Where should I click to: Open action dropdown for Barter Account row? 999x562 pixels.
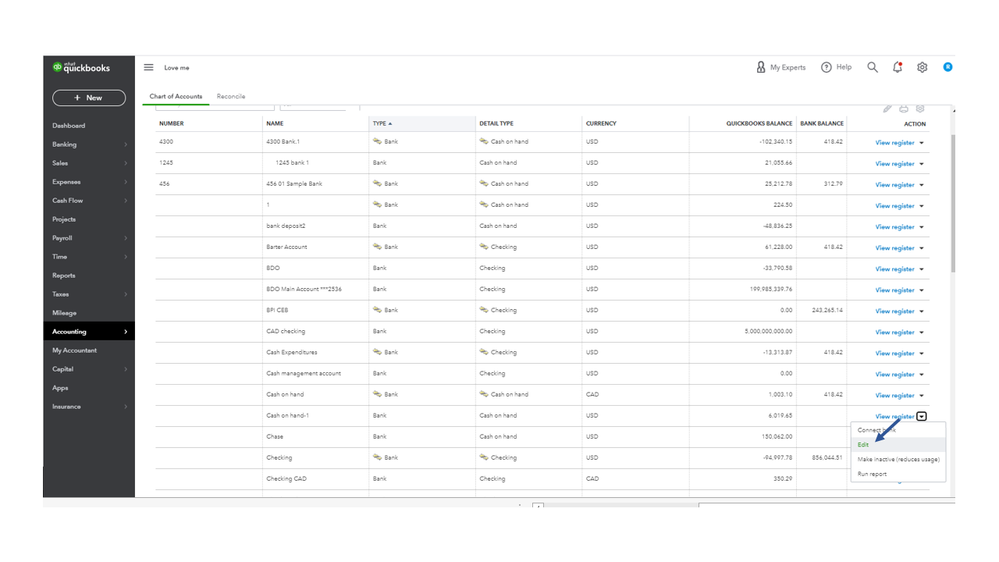point(922,248)
